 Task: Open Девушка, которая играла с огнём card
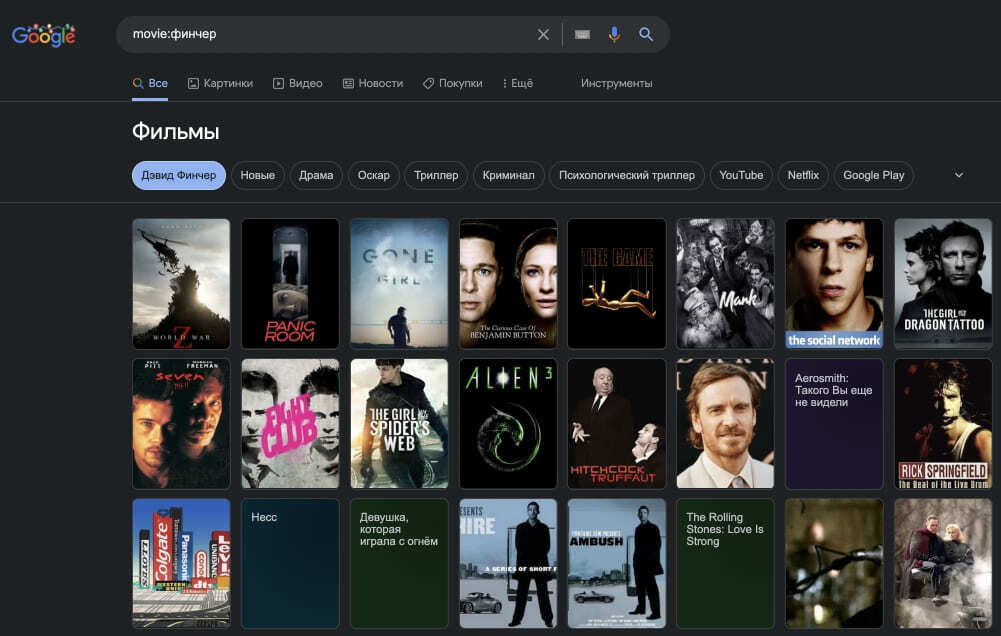click(400, 564)
